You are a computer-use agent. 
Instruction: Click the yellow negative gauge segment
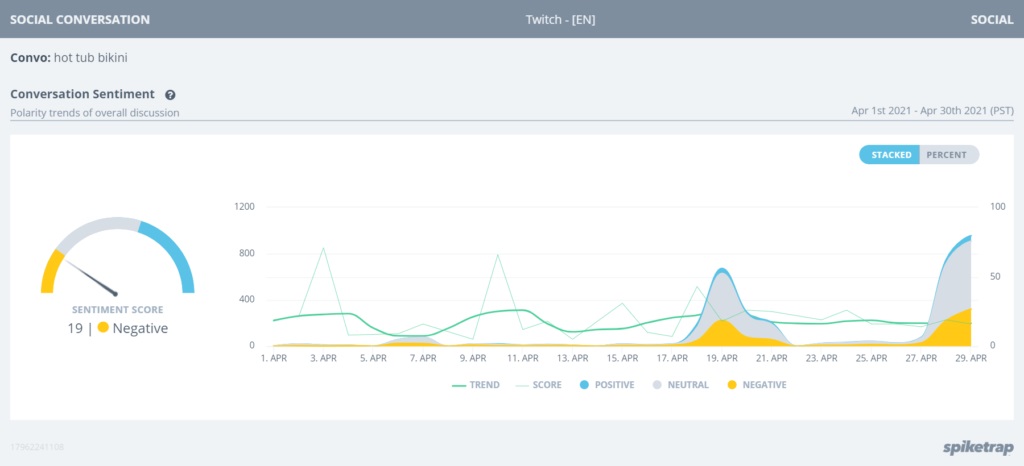(x=52, y=270)
